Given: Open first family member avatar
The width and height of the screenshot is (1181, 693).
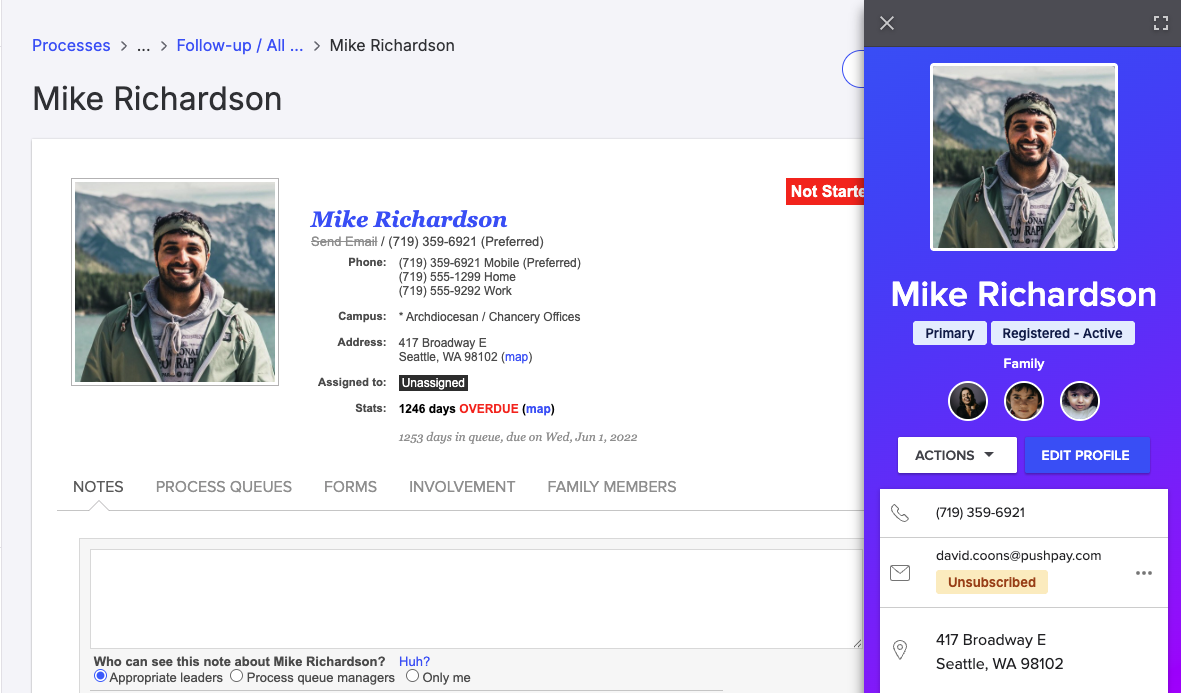Looking at the screenshot, I should pos(967,401).
